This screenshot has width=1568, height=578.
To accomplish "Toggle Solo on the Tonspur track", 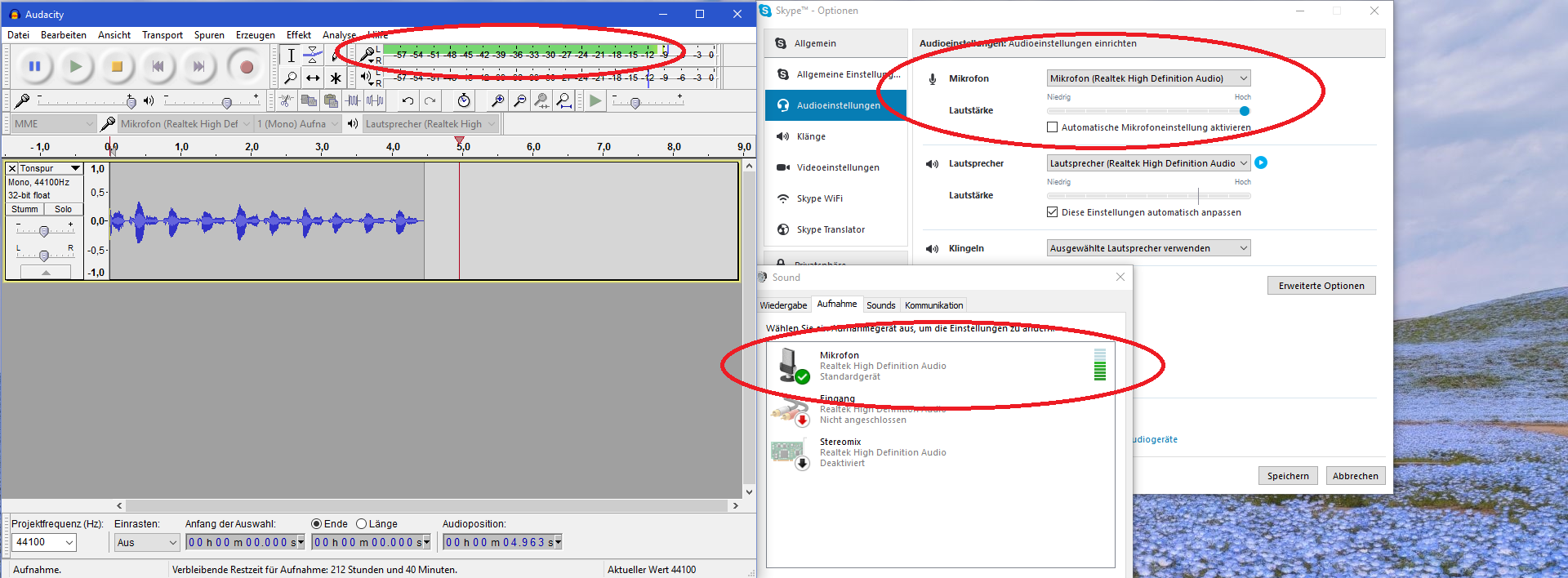I will coord(63,209).
